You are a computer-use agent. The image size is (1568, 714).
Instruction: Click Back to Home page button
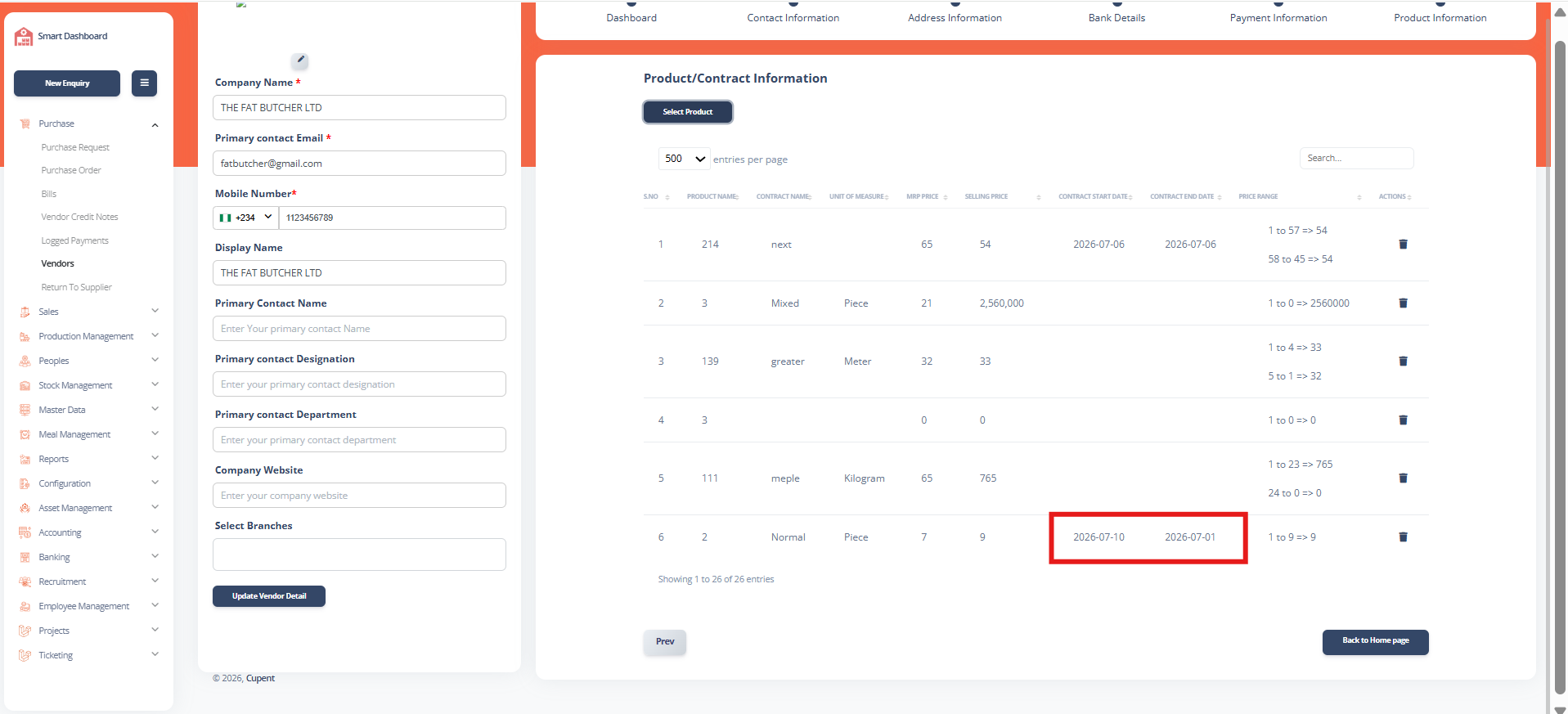1376,642
